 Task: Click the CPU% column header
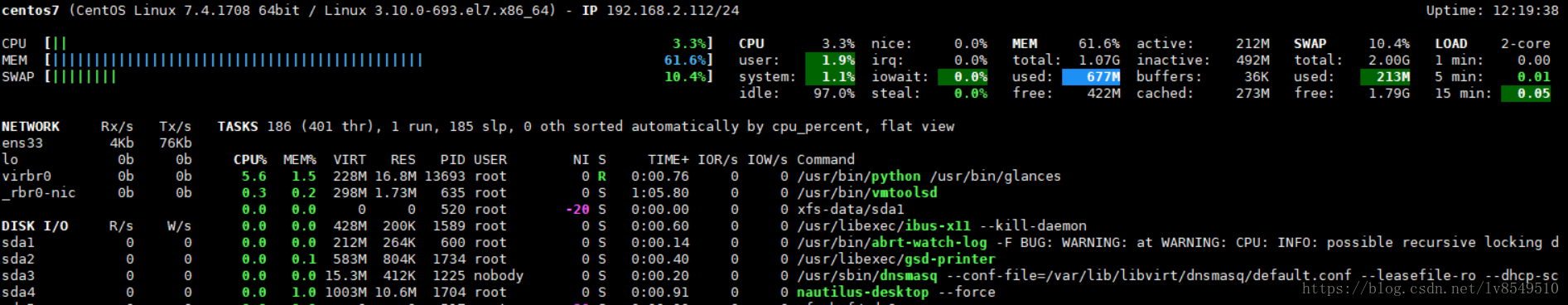[250, 159]
